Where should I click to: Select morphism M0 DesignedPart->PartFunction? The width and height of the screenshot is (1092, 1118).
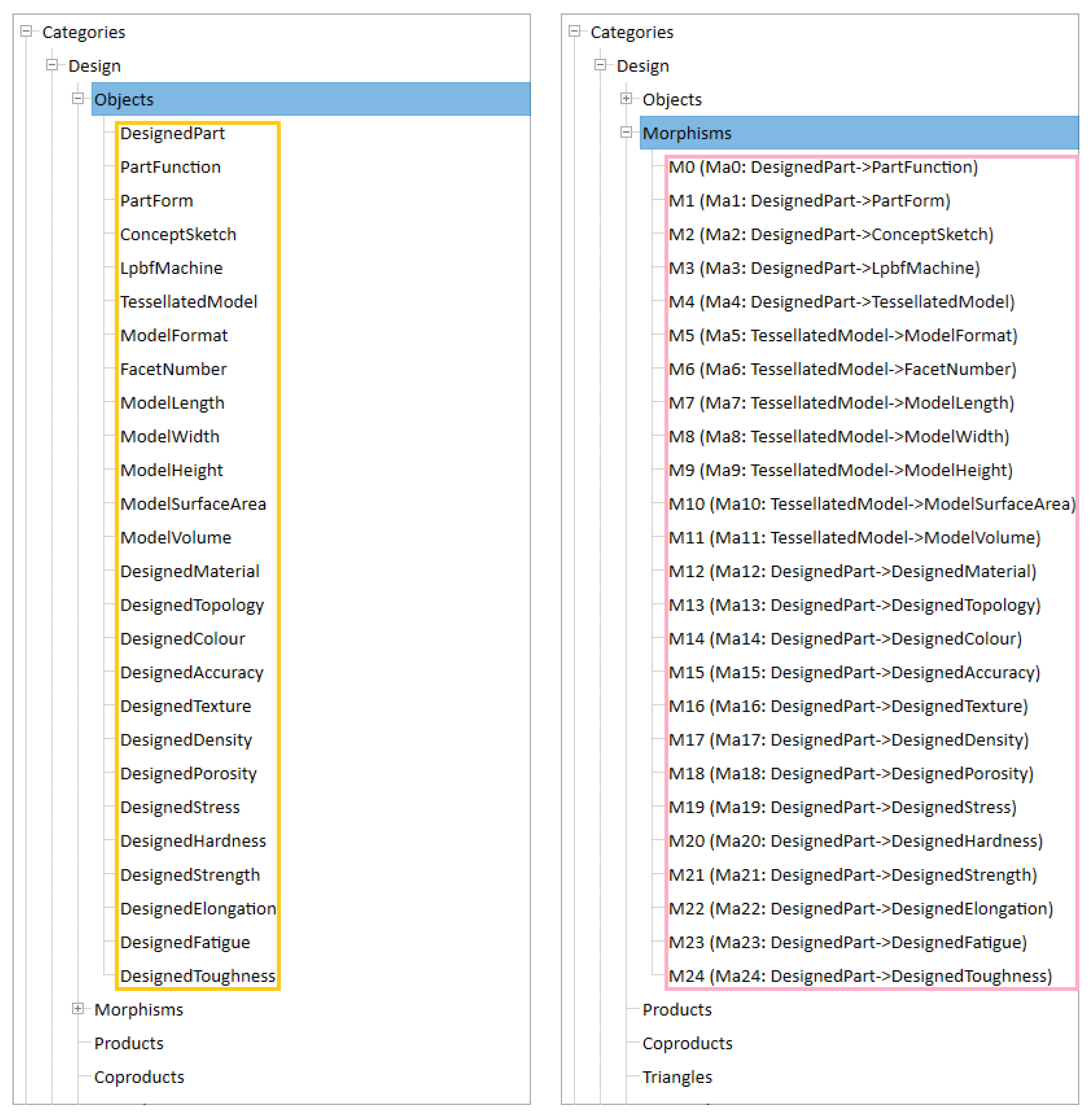pyautogui.click(x=823, y=167)
